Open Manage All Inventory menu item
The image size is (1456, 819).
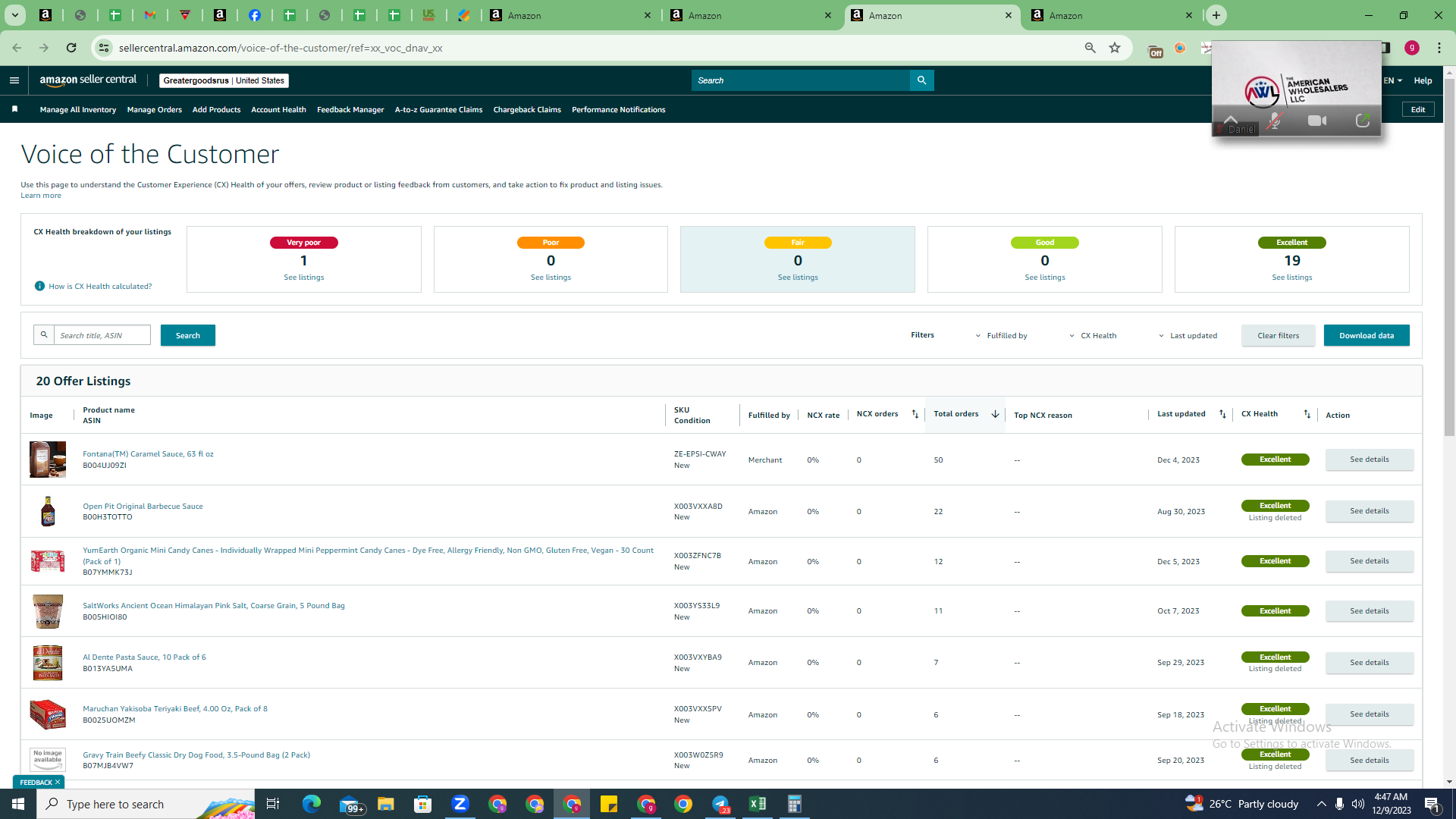[78, 109]
